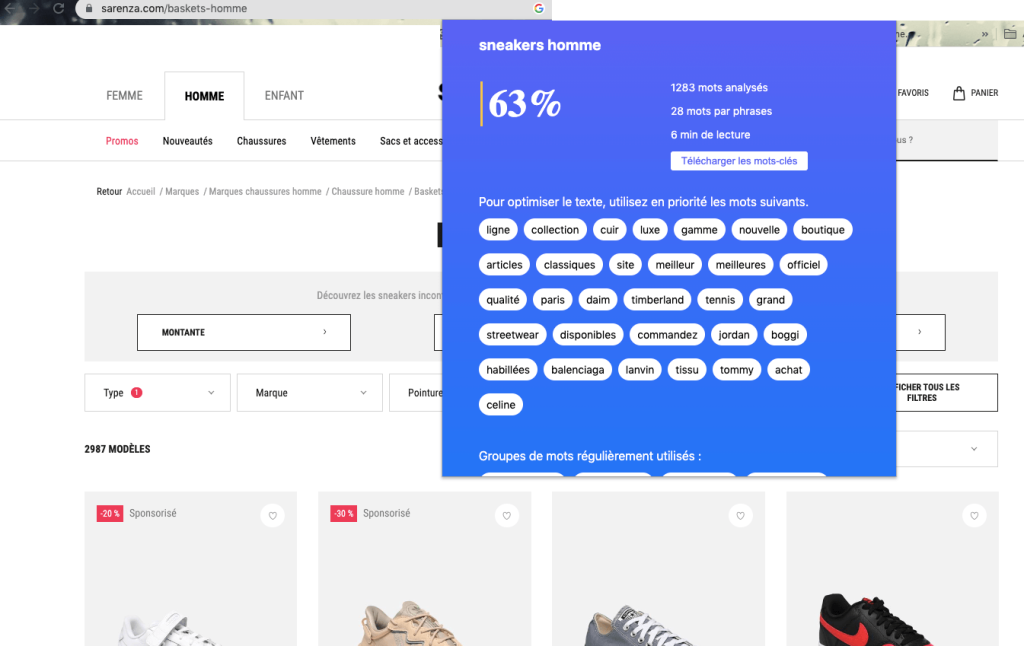The image size is (1024, 646).
Task: Go to Retour link in breadcrumb
Action: pos(109,191)
